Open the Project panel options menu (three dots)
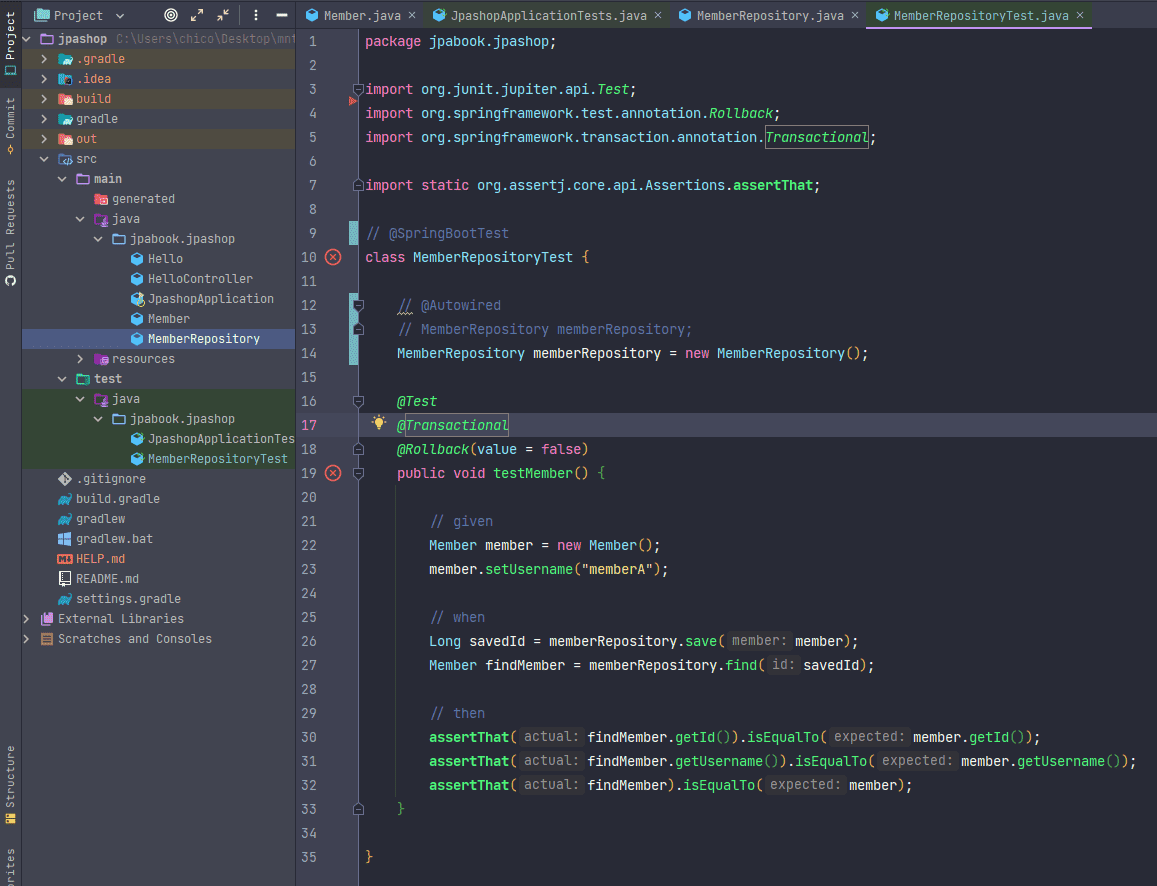The image size is (1157, 886). 256,15
